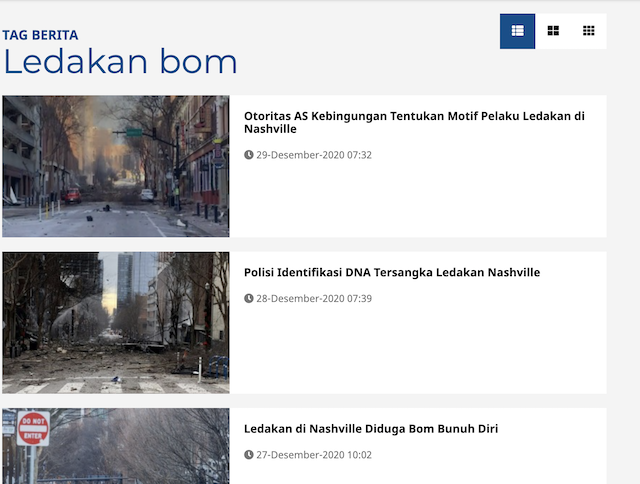This screenshot has height=484, width=640.
Task: Click clock icon beside 29-Desember-2020
Action: [x=249, y=155]
